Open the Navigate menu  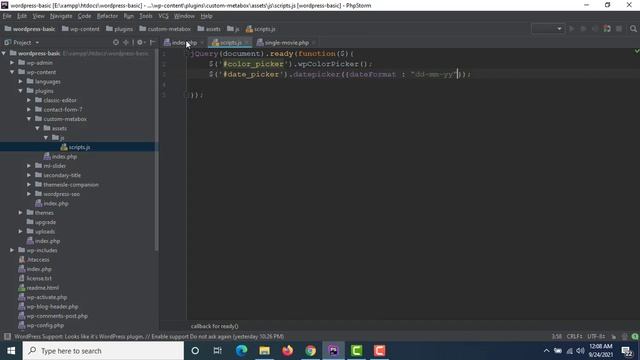click(61, 16)
